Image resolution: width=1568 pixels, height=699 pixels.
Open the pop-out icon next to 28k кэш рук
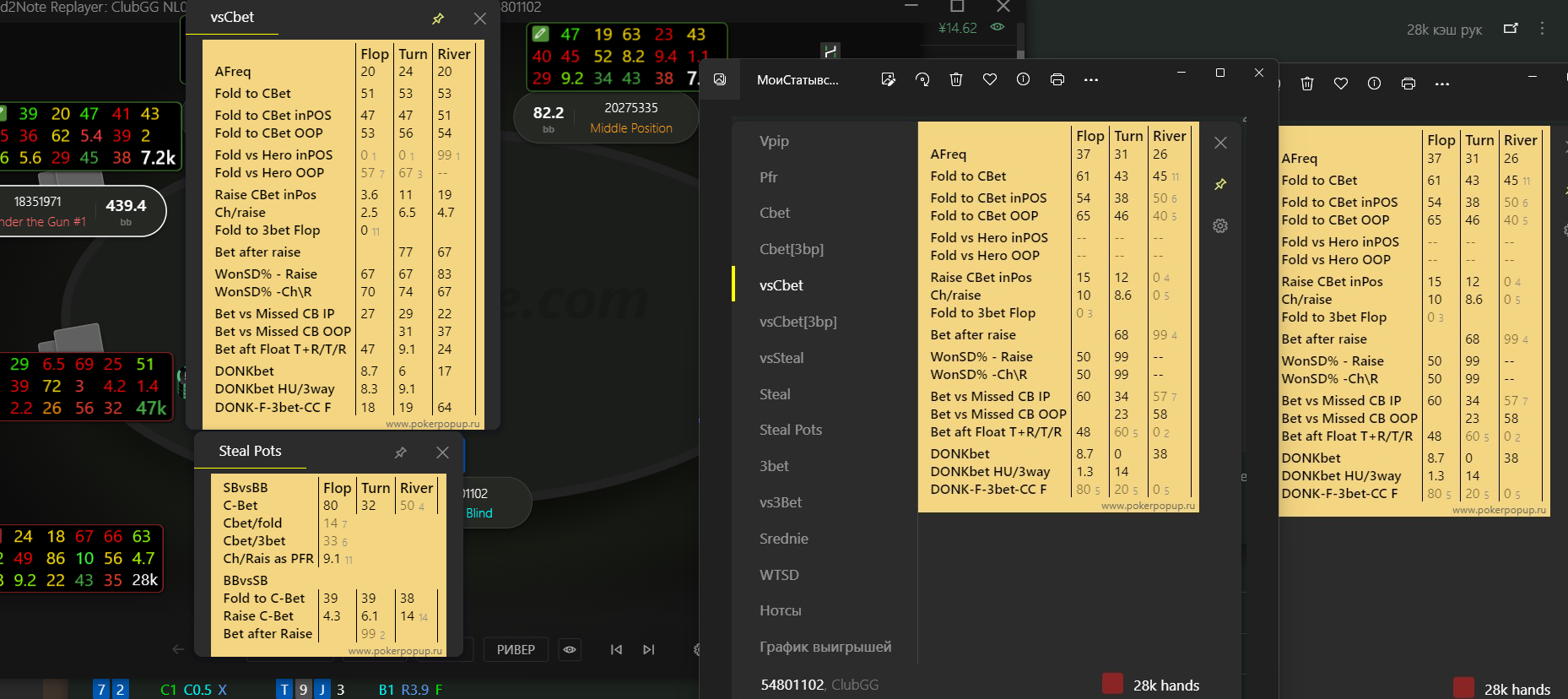point(1511,28)
